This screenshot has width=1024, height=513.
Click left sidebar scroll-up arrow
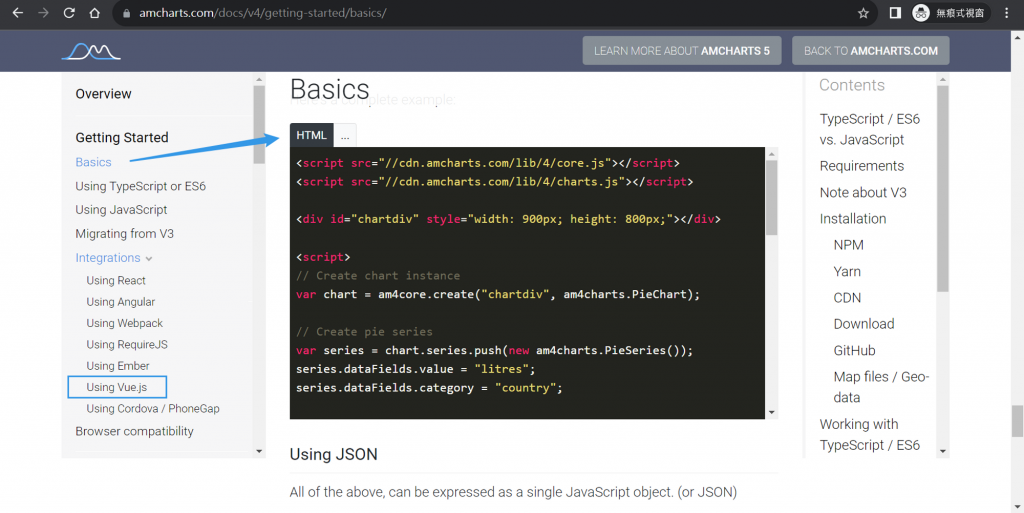click(259, 80)
